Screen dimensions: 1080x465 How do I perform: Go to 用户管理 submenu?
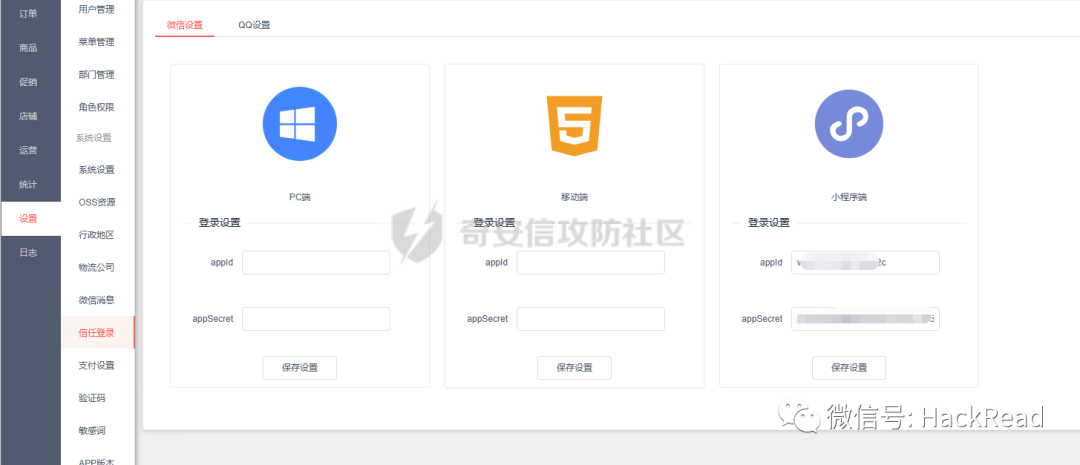click(96, 10)
